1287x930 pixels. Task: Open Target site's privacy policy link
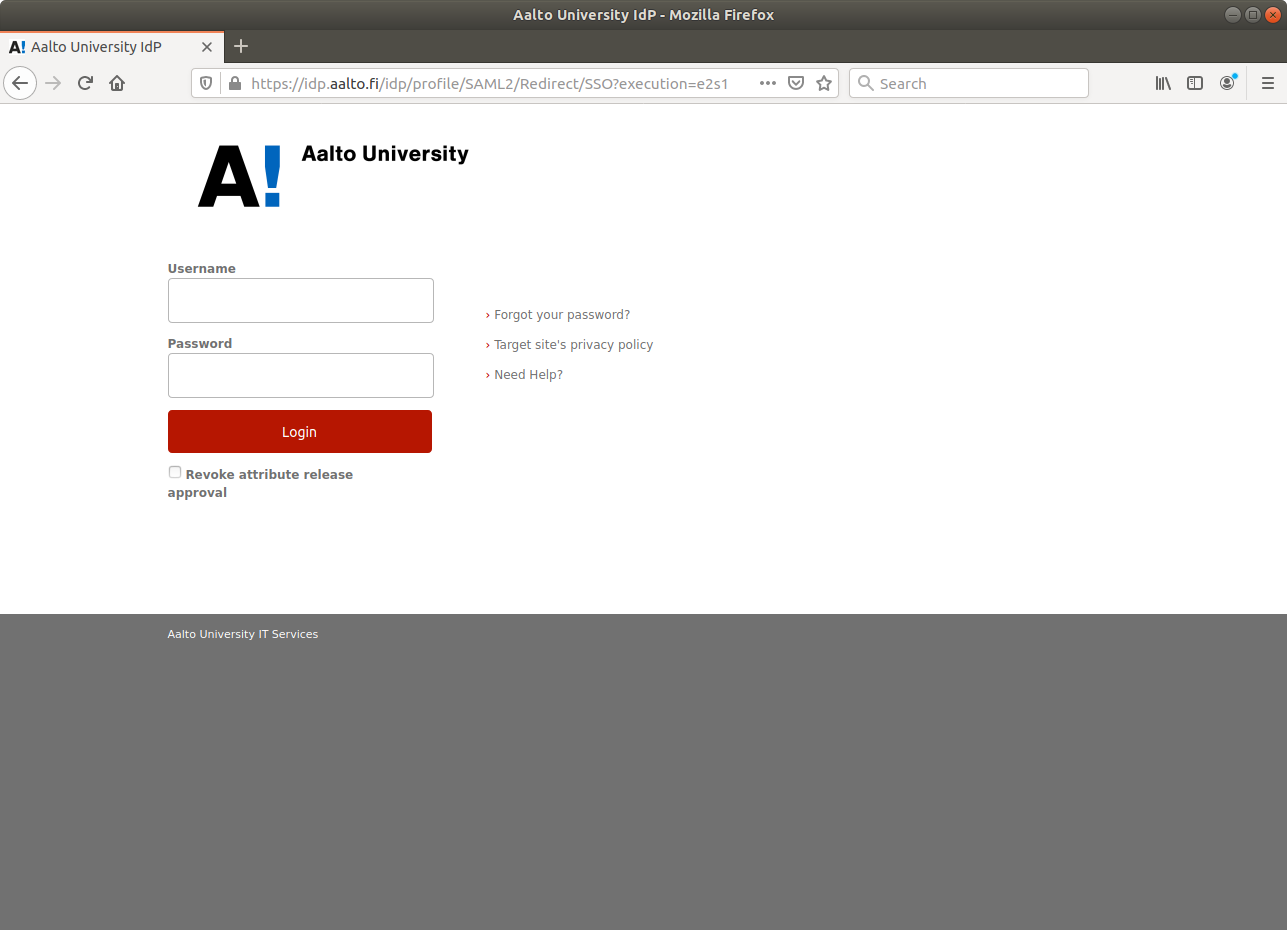coord(573,345)
